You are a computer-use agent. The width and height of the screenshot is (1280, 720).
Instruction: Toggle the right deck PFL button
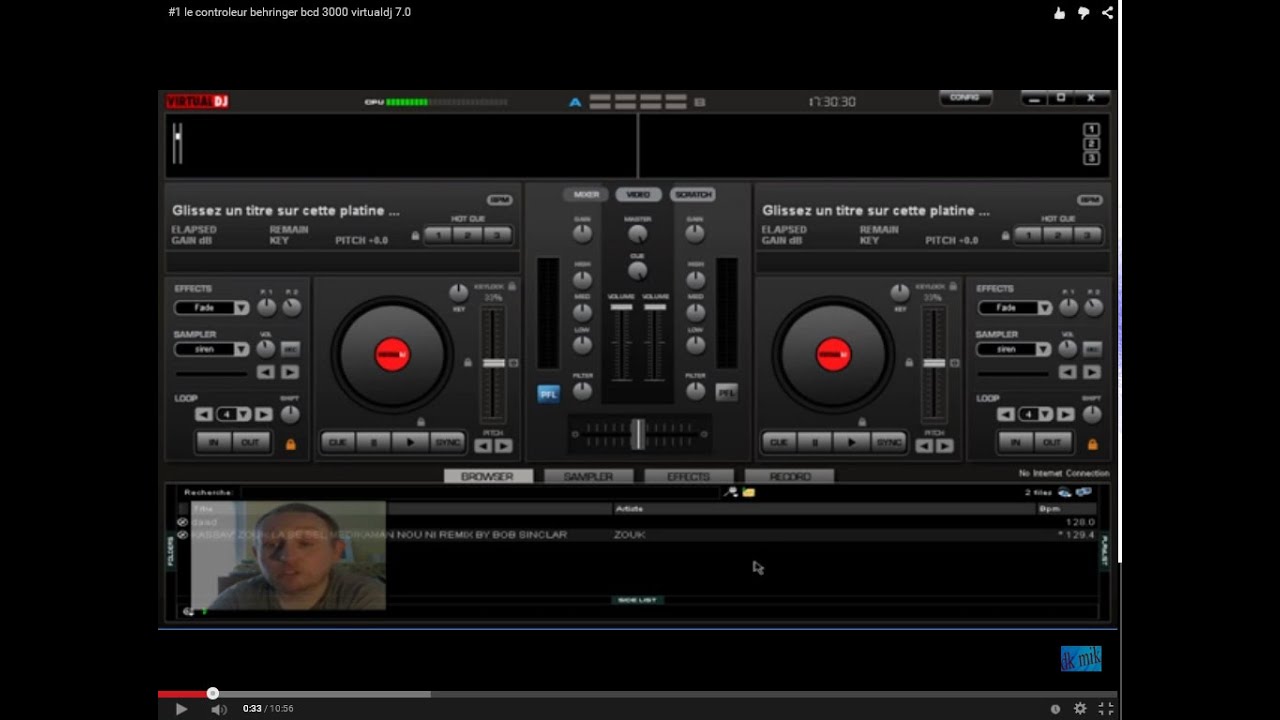click(726, 393)
